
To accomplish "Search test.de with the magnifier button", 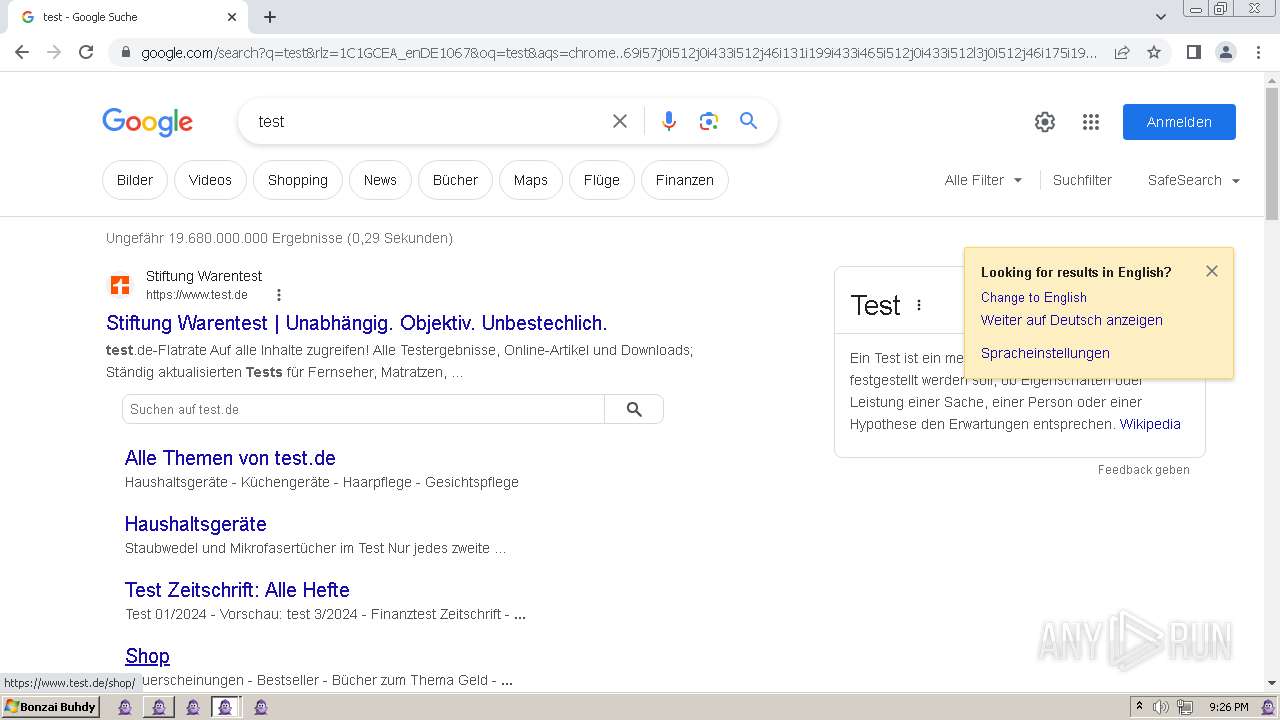I will [x=634, y=409].
